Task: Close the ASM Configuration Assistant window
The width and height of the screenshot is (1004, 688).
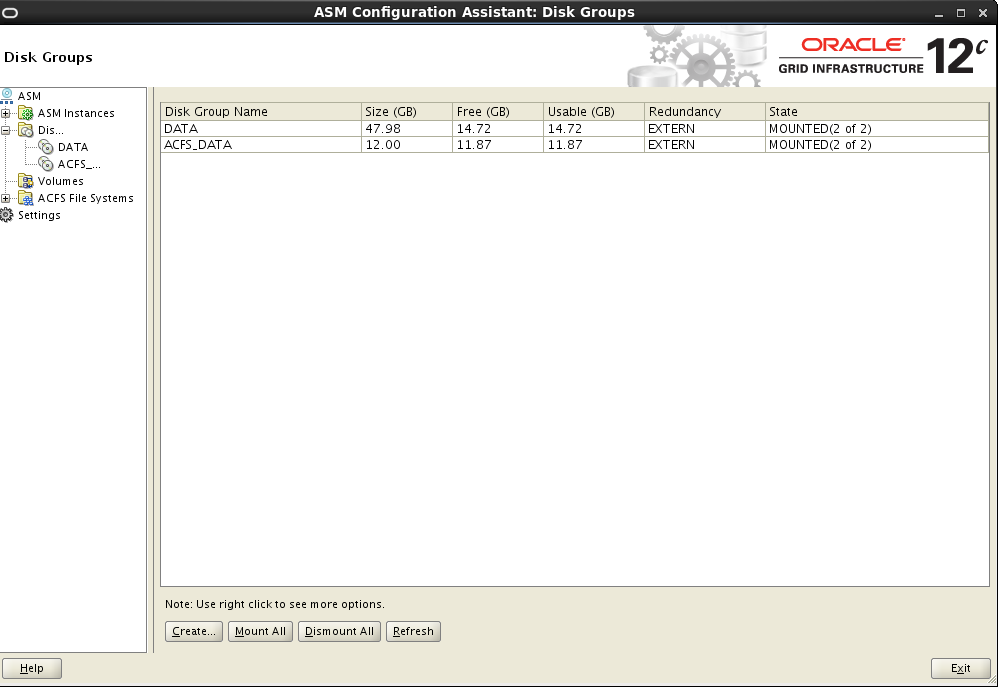Action: point(983,13)
